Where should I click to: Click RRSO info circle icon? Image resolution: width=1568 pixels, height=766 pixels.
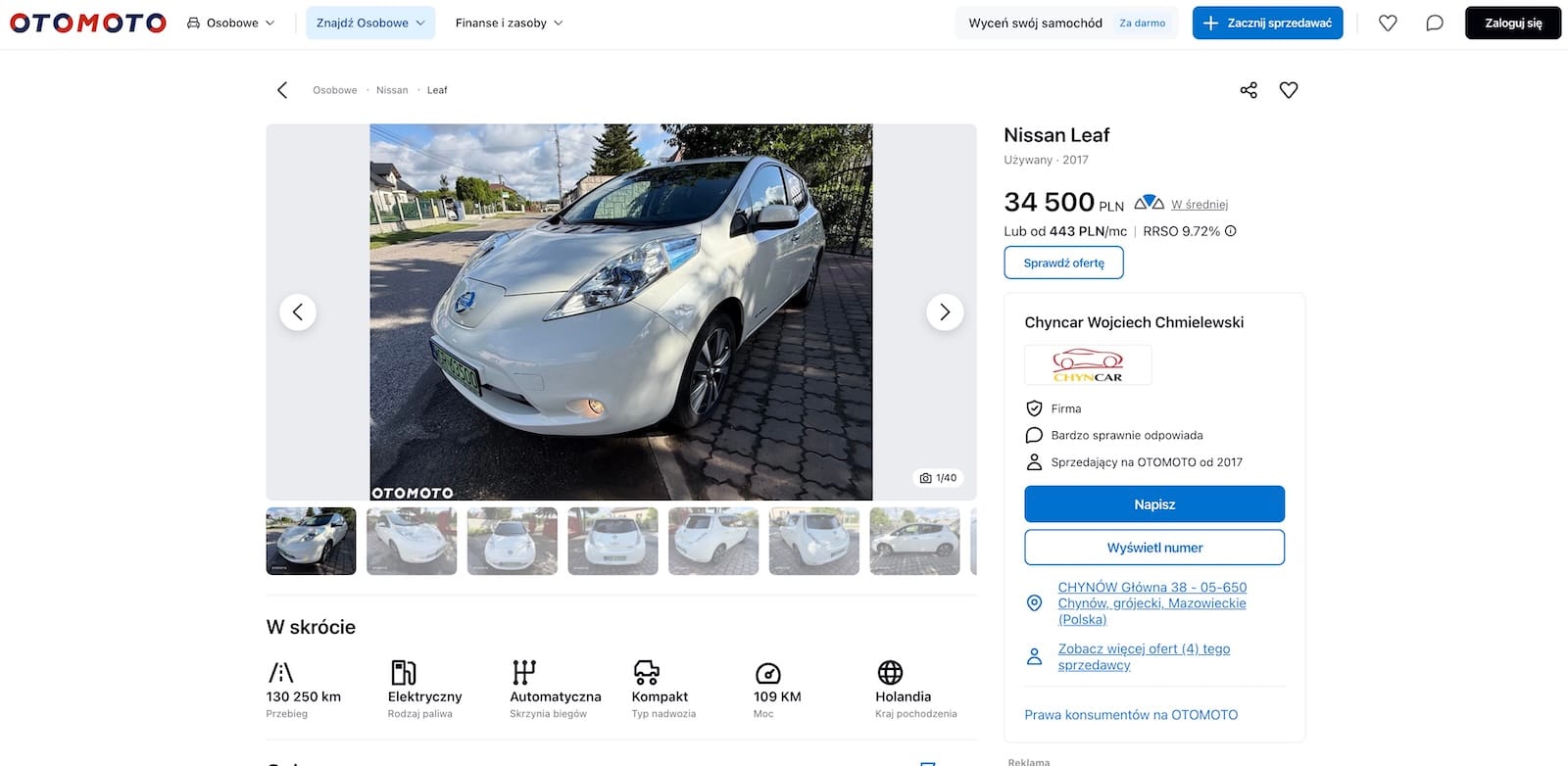pyautogui.click(x=1231, y=231)
